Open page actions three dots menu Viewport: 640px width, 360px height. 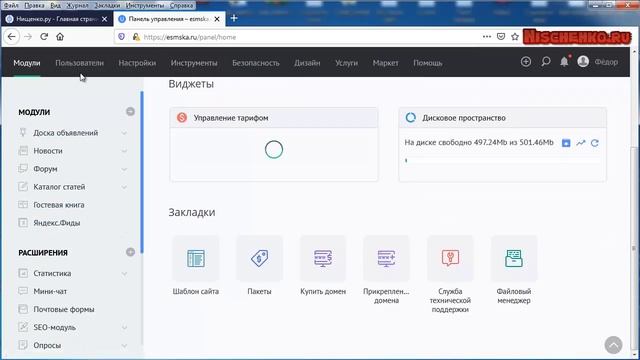(x=487, y=37)
